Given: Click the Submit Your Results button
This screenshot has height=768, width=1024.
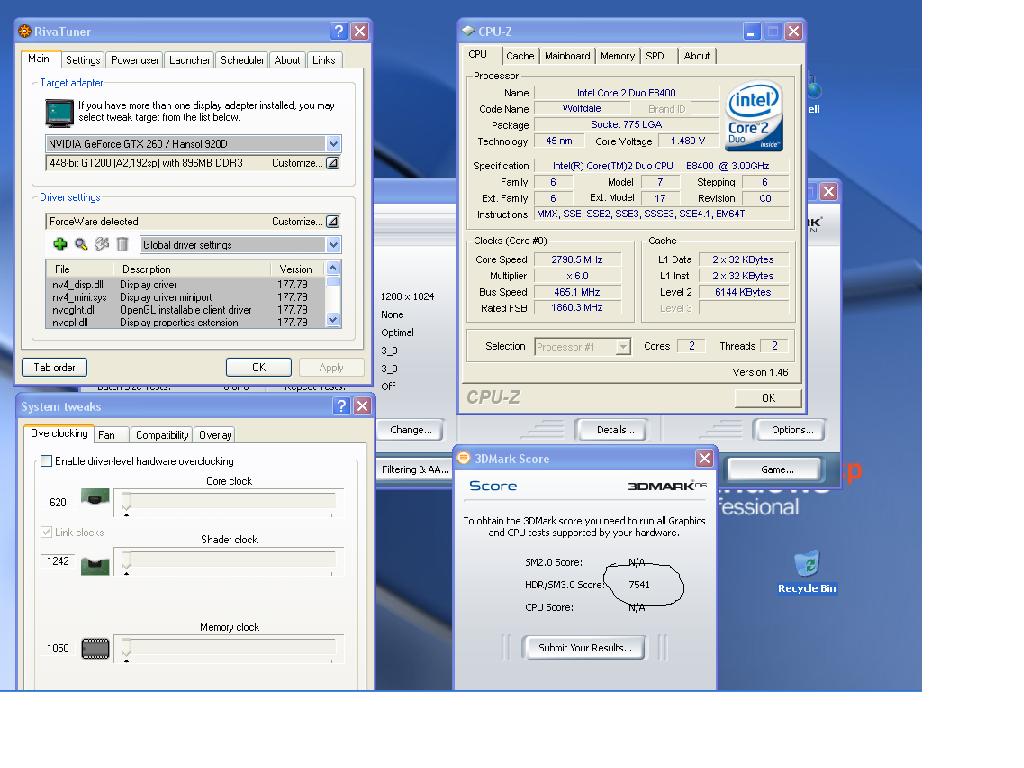Looking at the screenshot, I should point(584,648).
